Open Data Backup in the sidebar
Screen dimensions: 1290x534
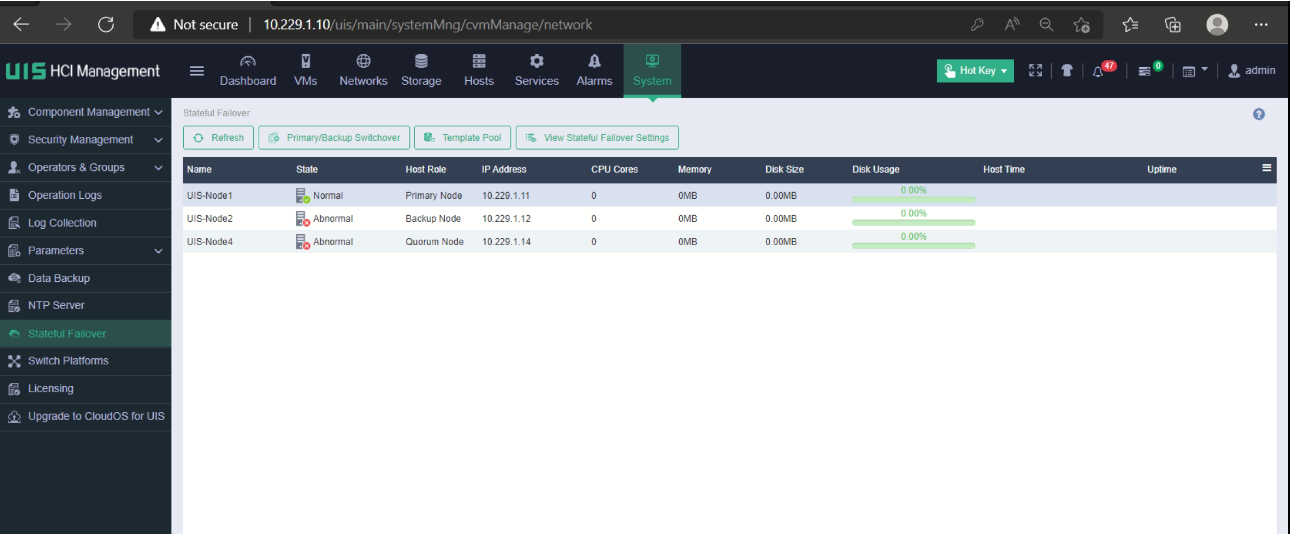[x=85, y=278]
